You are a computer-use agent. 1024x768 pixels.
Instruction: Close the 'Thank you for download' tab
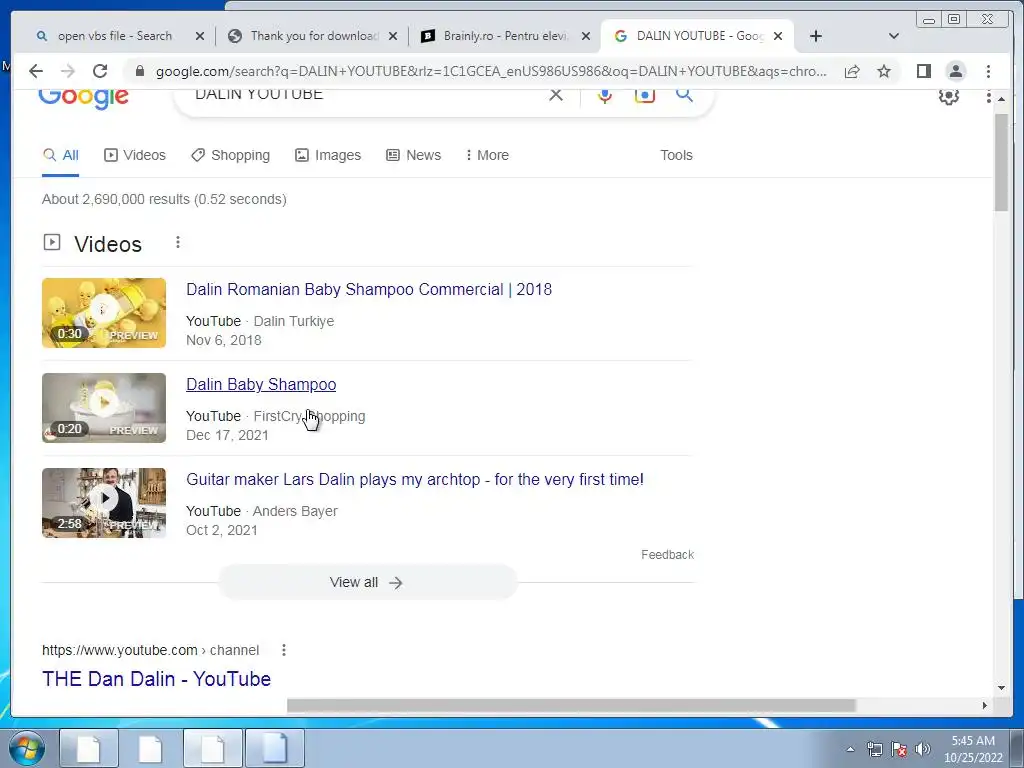392,36
